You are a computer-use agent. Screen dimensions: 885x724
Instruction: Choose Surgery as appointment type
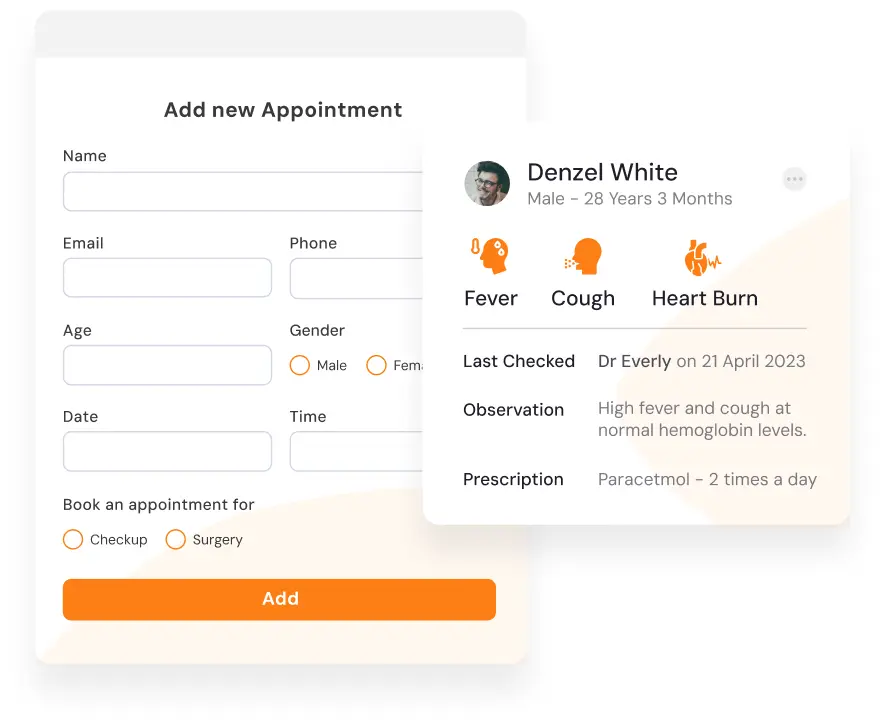pyautogui.click(x=176, y=539)
